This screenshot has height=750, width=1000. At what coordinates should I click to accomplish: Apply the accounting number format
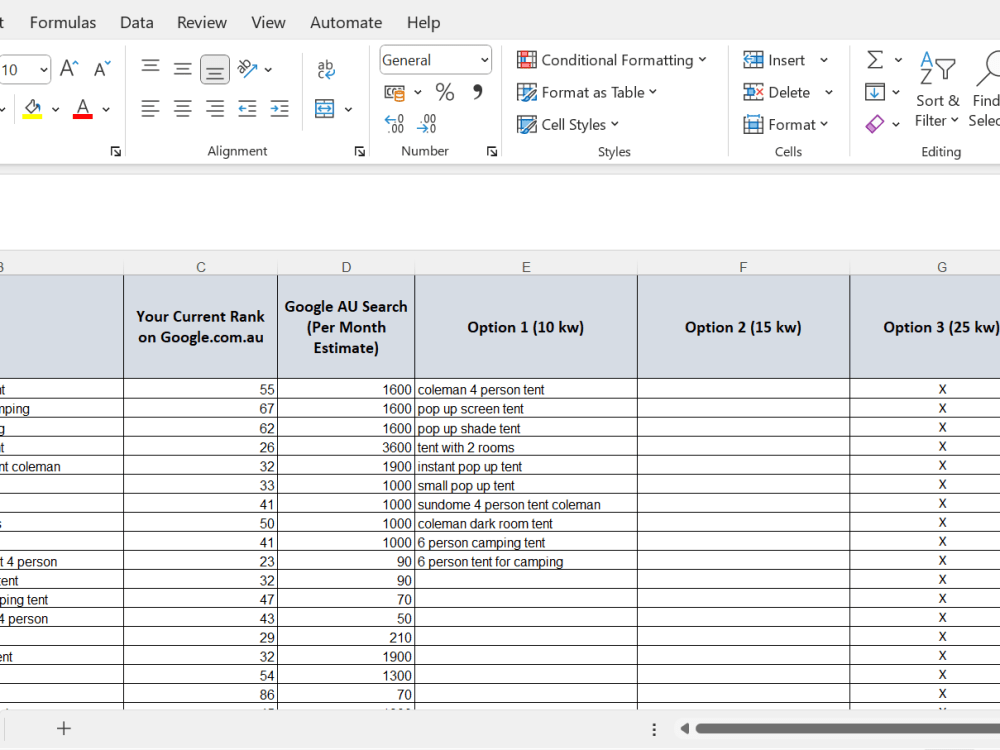click(x=395, y=92)
